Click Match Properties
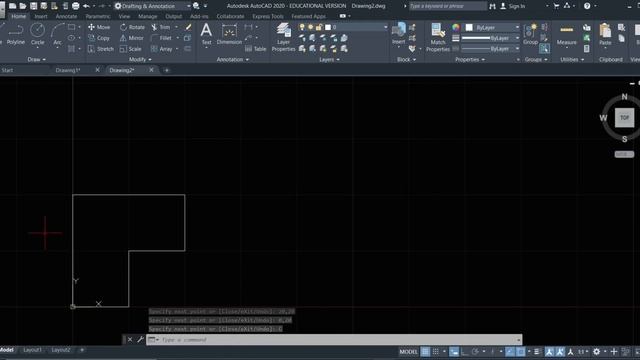640x360 pixels. (438, 37)
